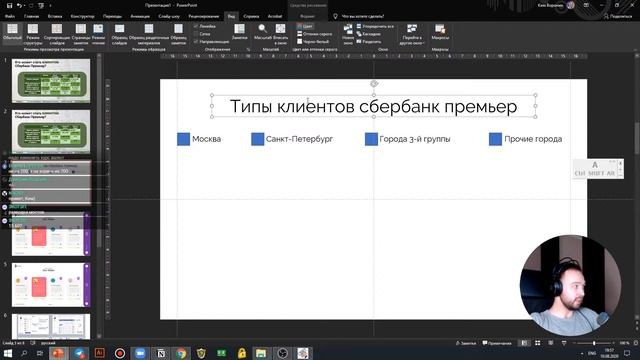Open the Design (Конструктор) tab

(82, 16)
